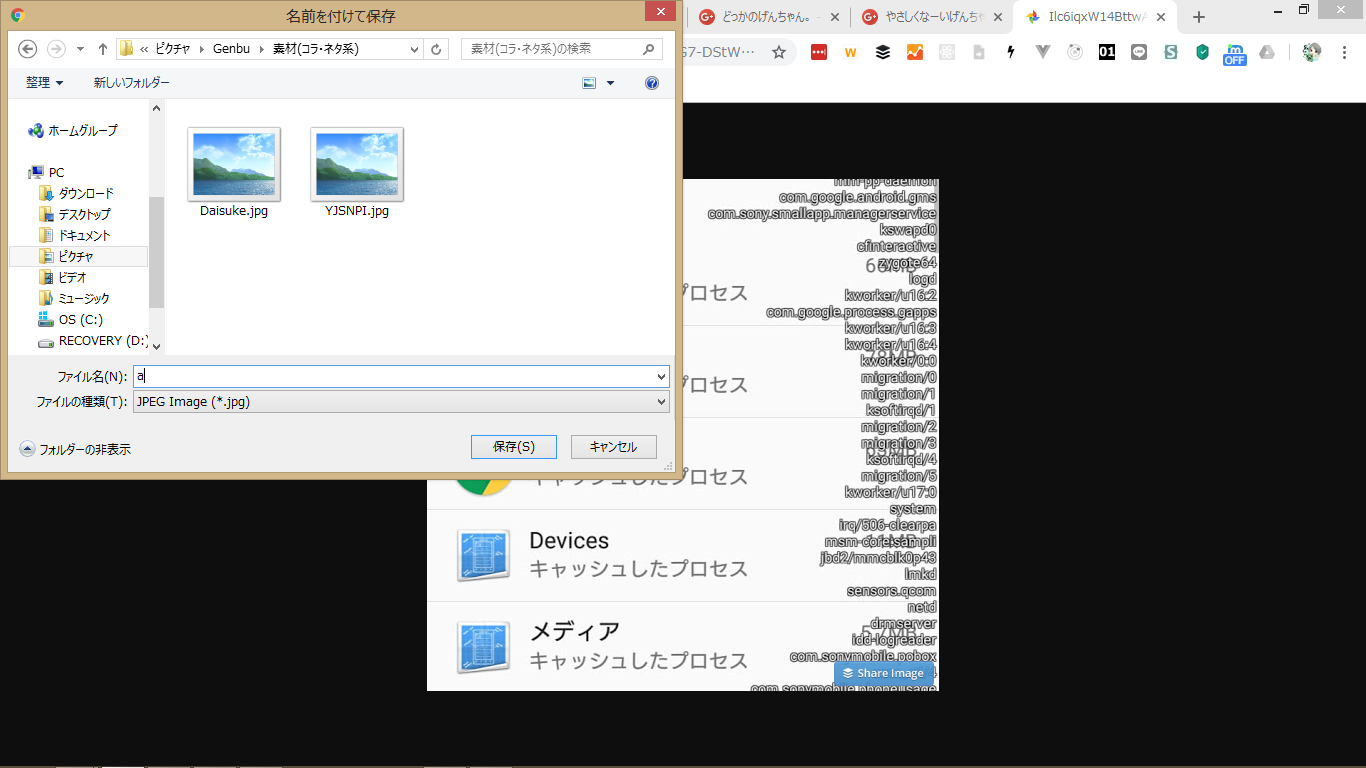Expand the file name history dropdown
The height and width of the screenshot is (768, 1366).
click(661, 377)
